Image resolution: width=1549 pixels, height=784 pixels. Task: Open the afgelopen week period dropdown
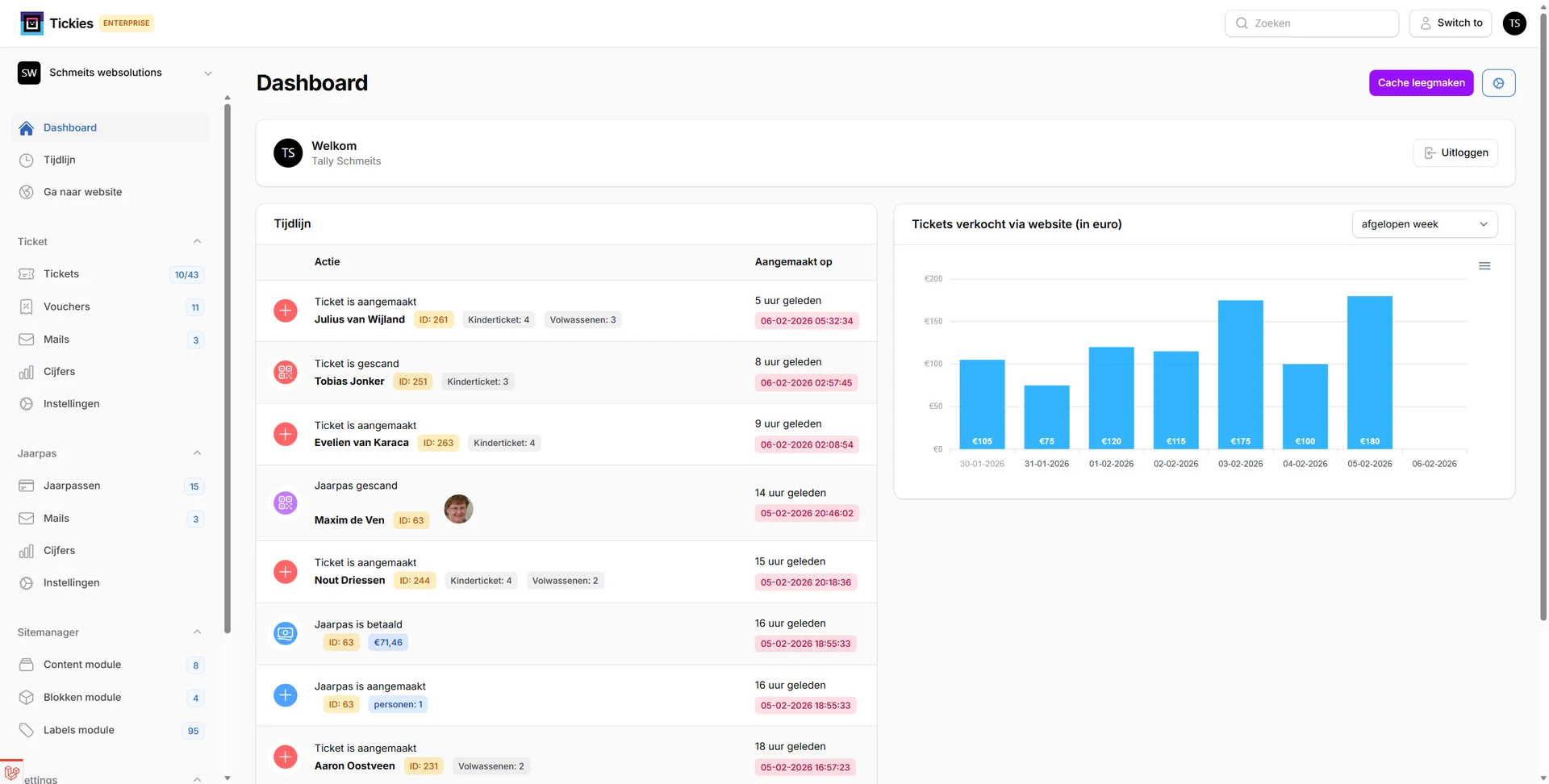tap(1425, 223)
